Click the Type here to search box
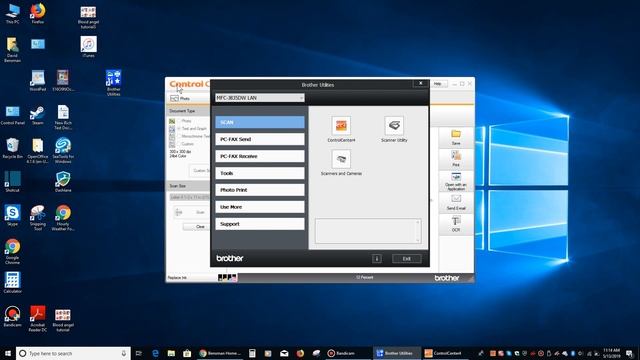This screenshot has height=360, width=640. 73,353
